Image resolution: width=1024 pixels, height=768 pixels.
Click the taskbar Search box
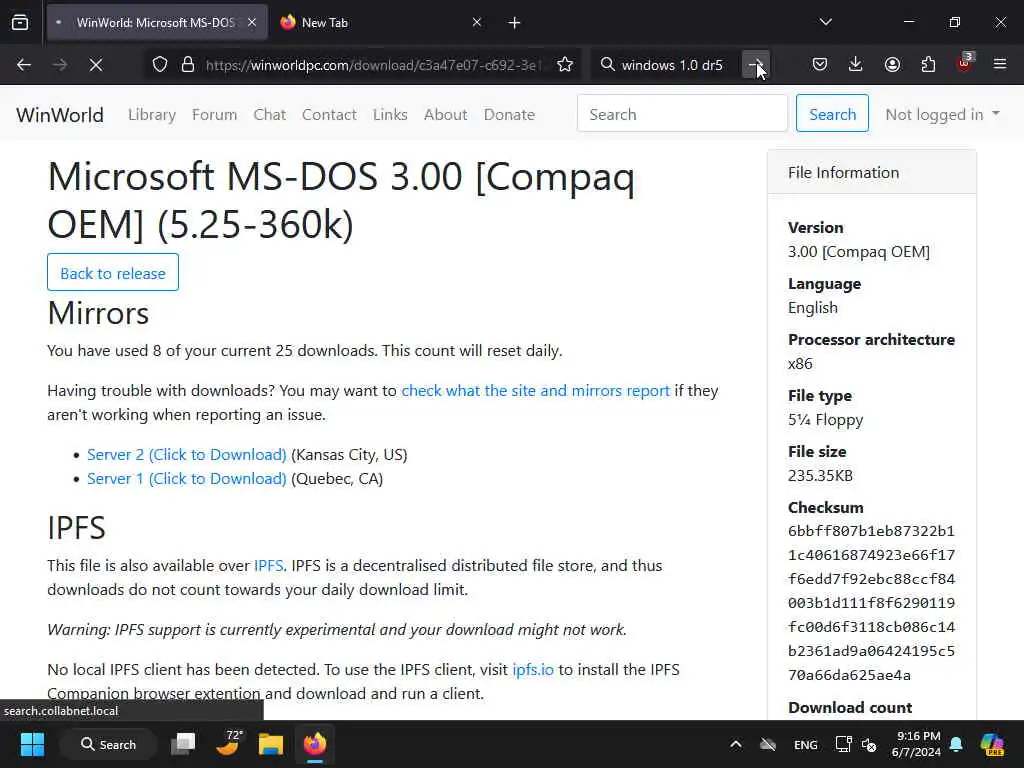pyautogui.click(x=108, y=744)
